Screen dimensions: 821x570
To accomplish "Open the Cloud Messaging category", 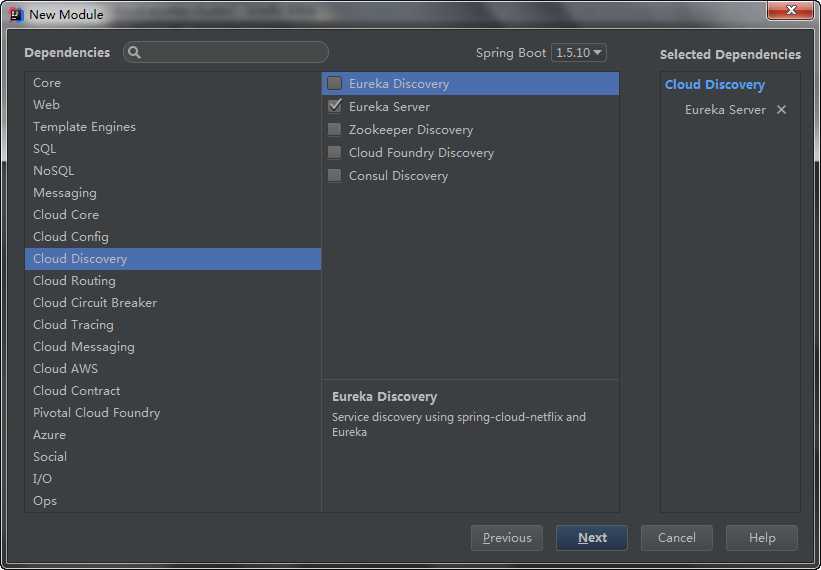I will [x=173, y=347].
